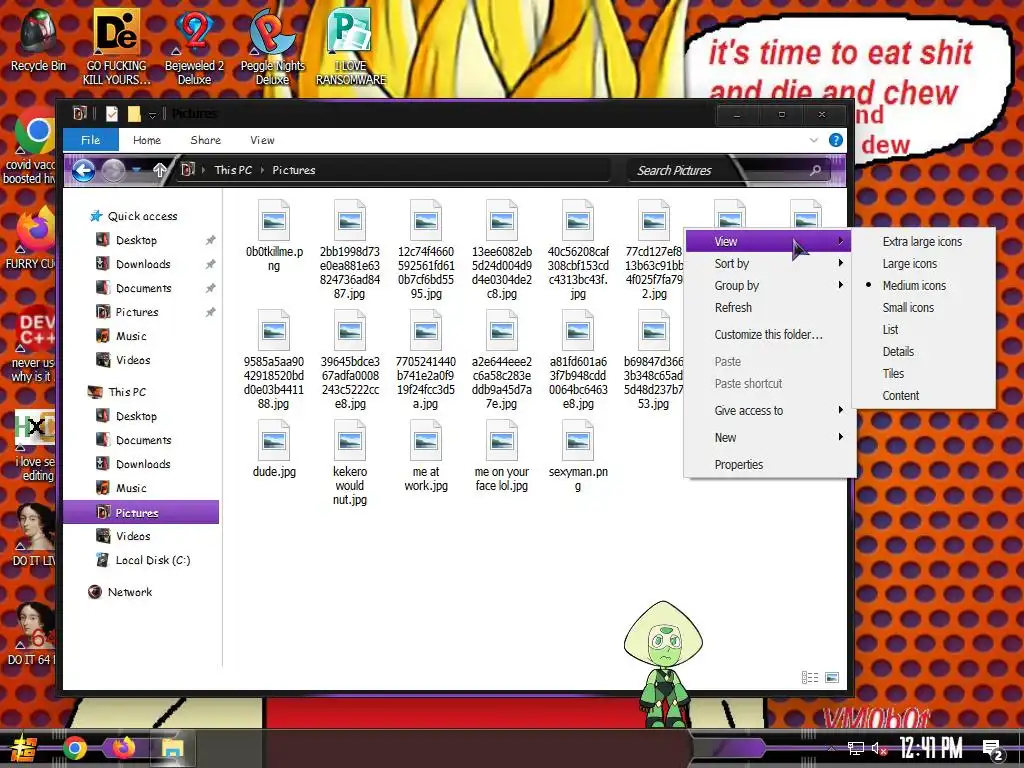Image resolution: width=1024 pixels, height=768 pixels.
Task: Select the file starting with a2e644eee2
Action: (x=502, y=360)
